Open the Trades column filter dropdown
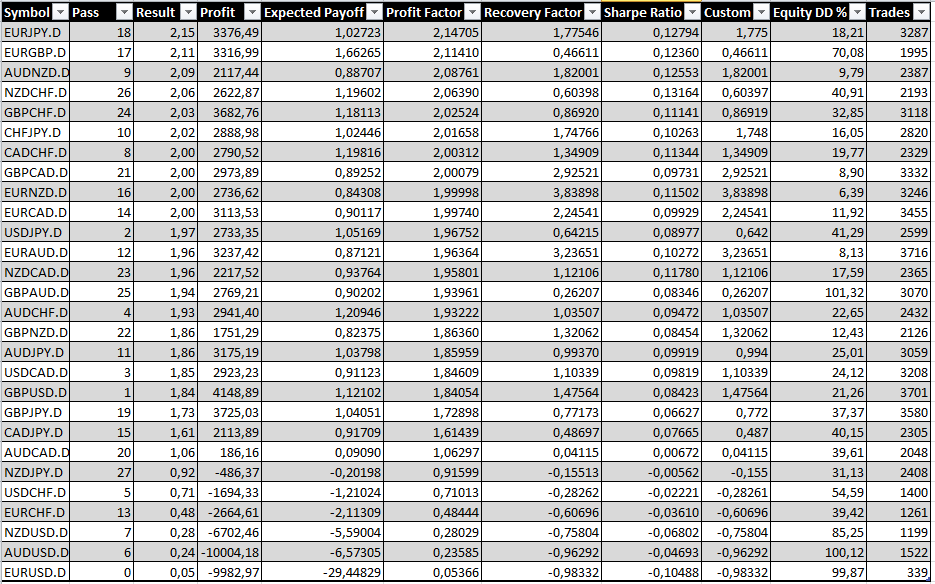Image resolution: width=935 pixels, height=584 pixels. point(919,12)
